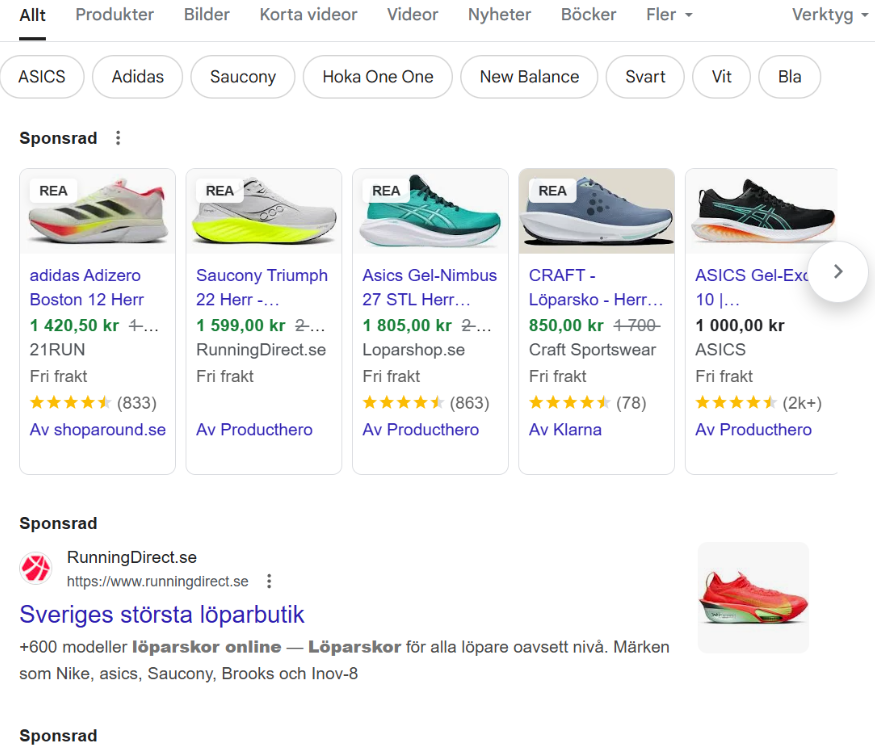The width and height of the screenshot is (875, 750).
Task: Switch to the Bilder tab
Action: [206, 15]
